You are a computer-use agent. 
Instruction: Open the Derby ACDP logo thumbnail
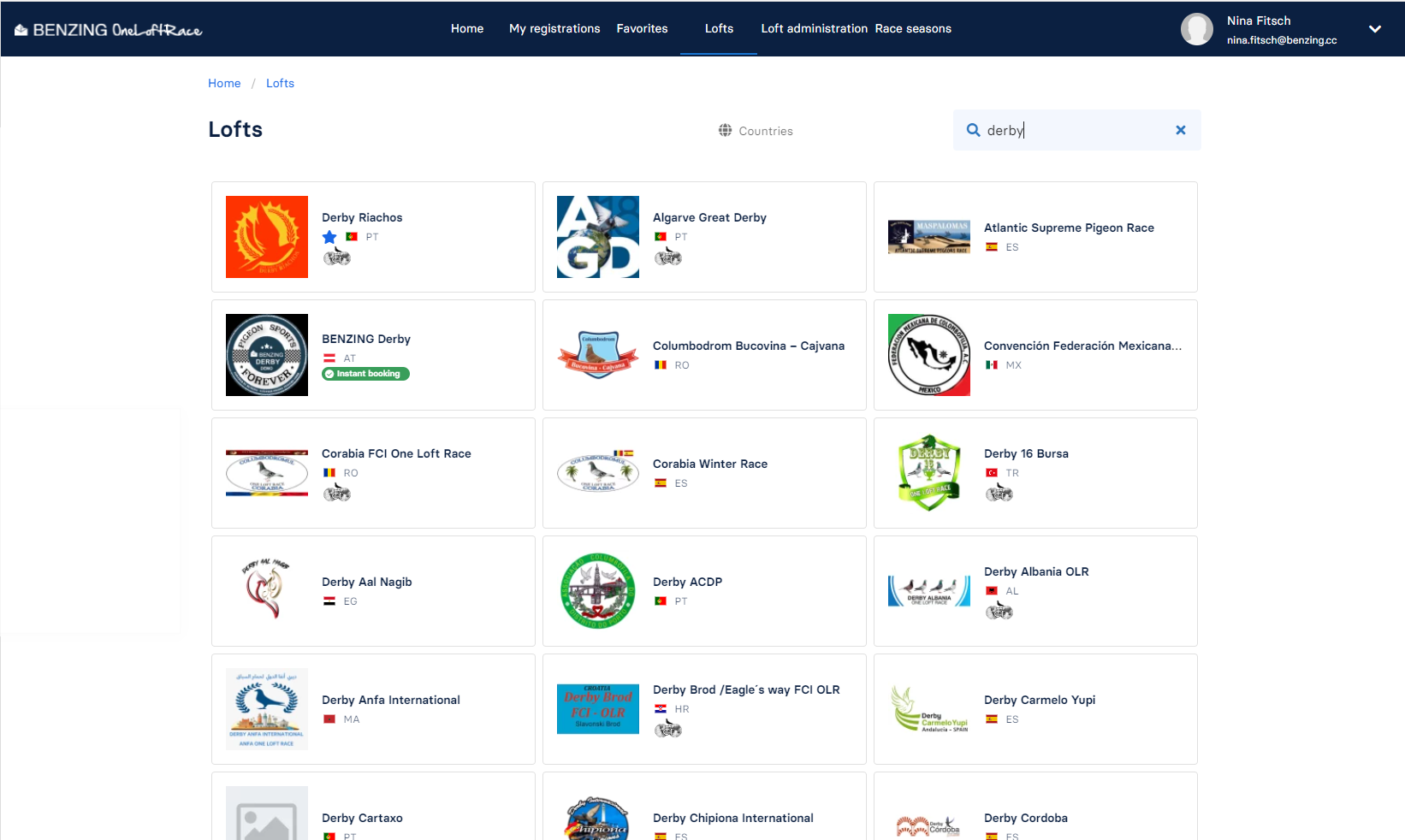click(598, 591)
